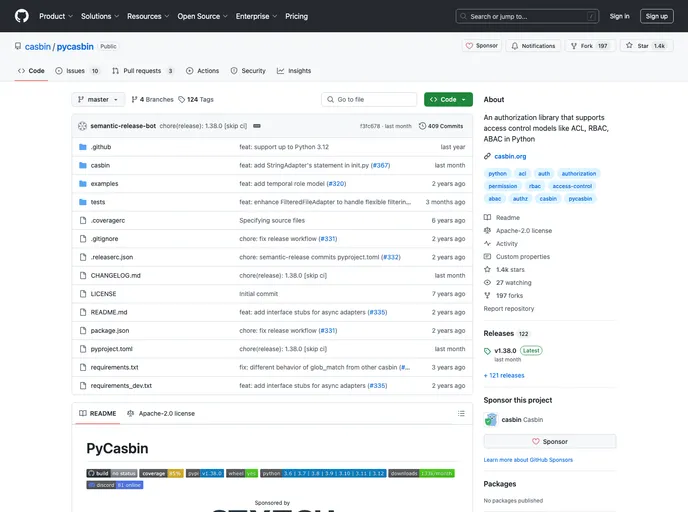Expand the green Code dropdown button

448,100
